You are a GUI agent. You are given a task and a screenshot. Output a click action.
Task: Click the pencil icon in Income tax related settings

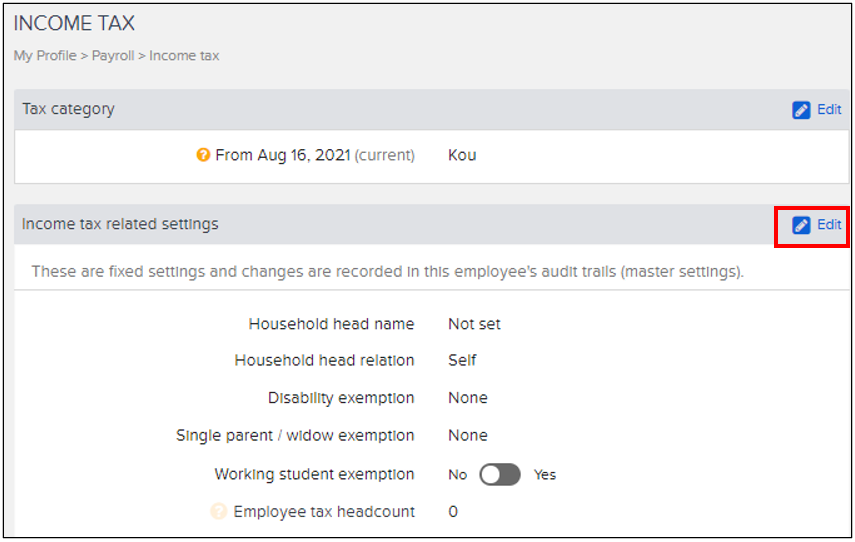801,225
